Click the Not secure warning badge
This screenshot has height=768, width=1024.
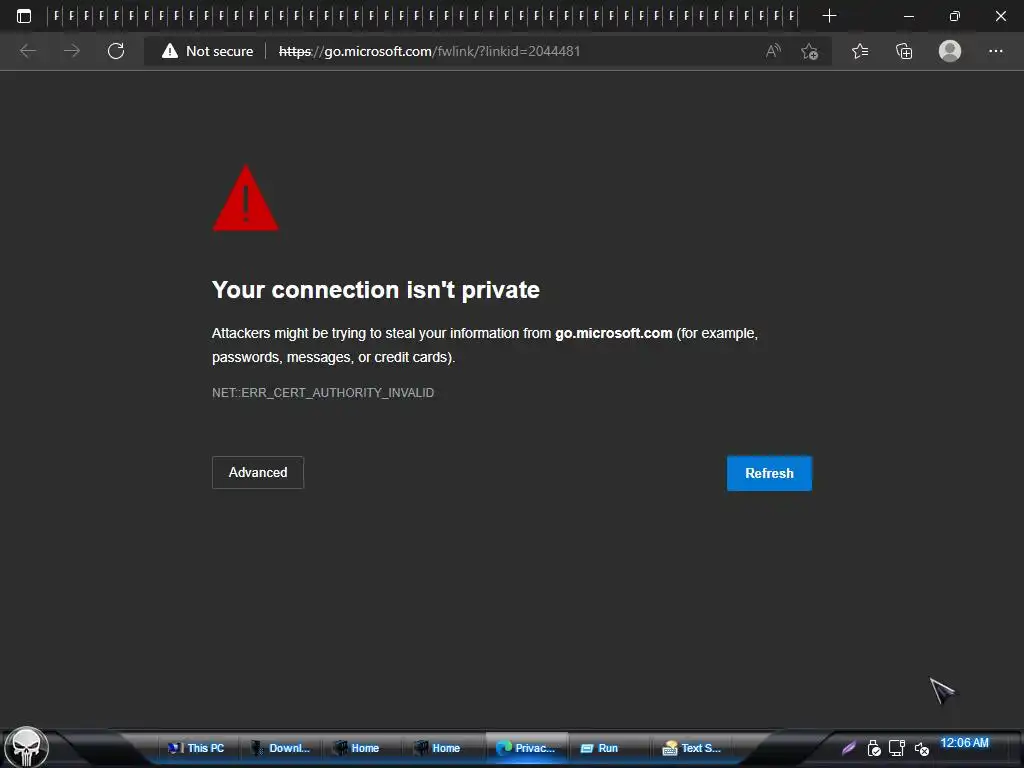pyautogui.click(x=208, y=51)
